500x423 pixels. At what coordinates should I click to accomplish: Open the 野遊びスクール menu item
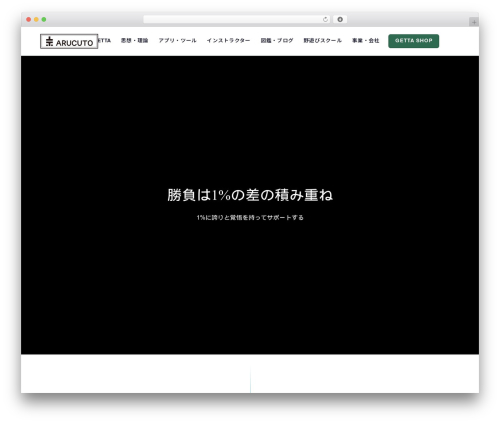[x=322, y=41]
